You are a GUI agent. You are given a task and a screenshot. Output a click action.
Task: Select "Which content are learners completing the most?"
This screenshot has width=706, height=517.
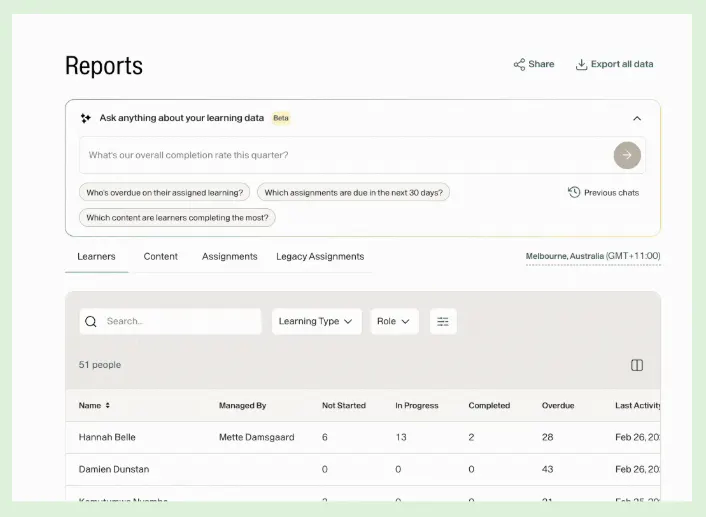[x=177, y=217]
